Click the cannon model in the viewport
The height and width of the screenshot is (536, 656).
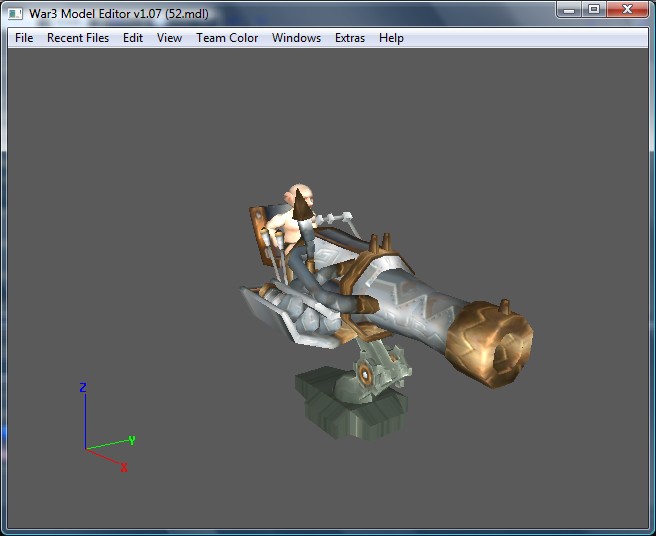387,311
